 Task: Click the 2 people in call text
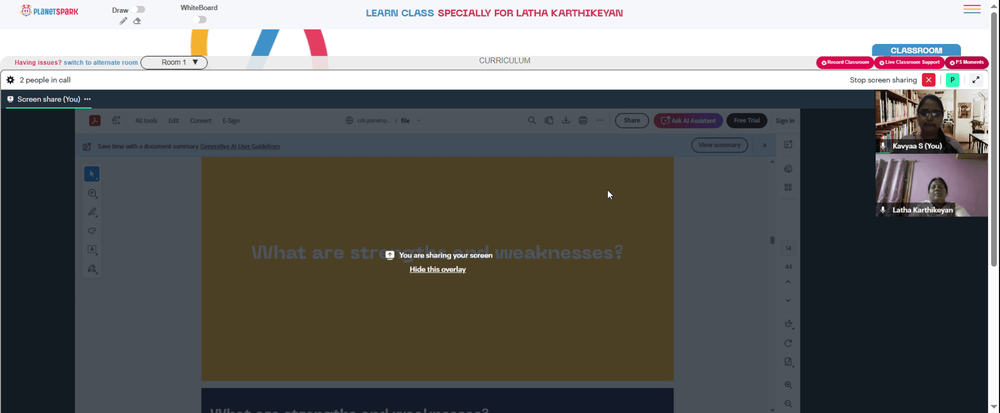45,80
